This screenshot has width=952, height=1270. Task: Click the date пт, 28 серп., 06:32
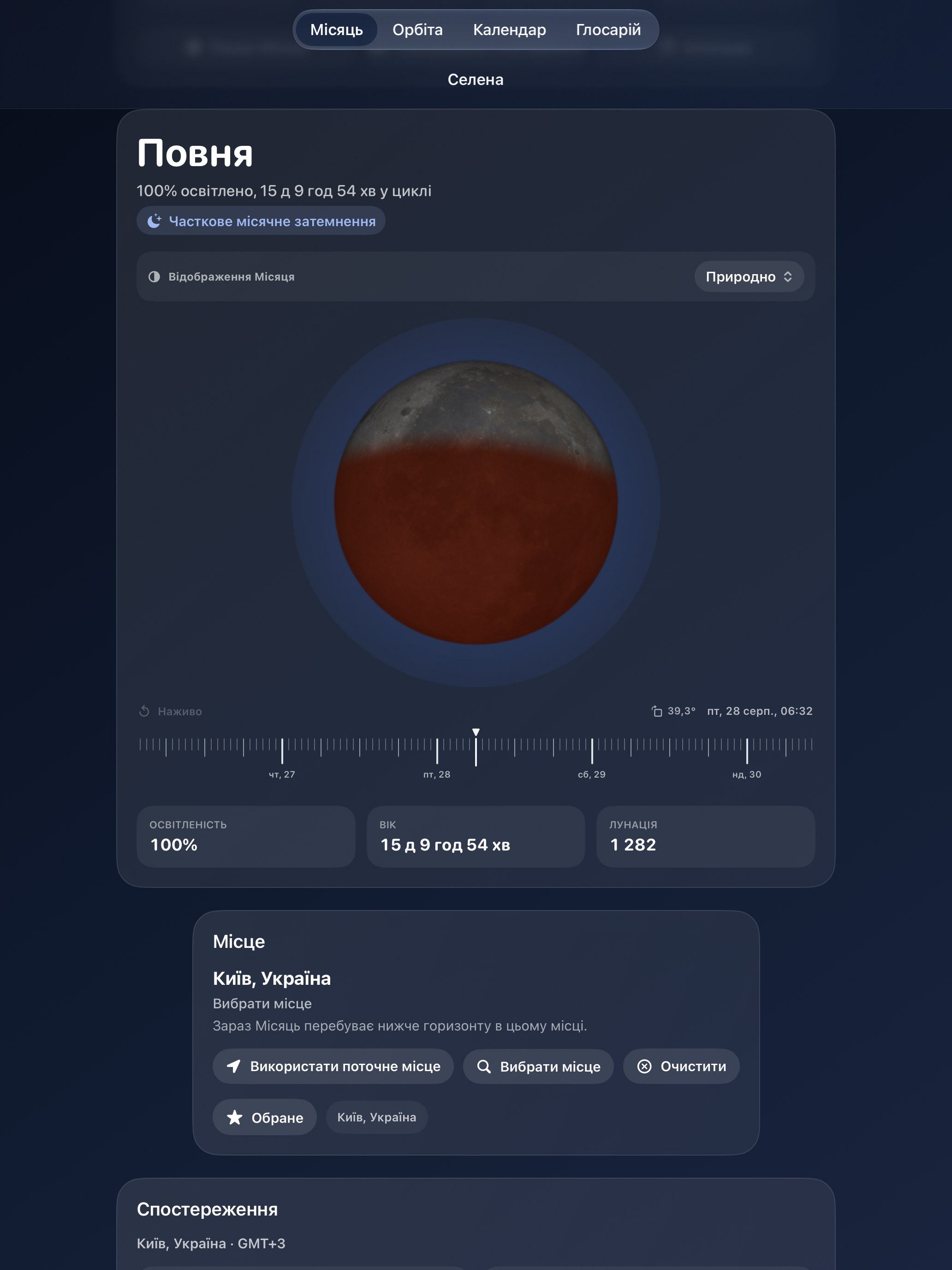760,711
